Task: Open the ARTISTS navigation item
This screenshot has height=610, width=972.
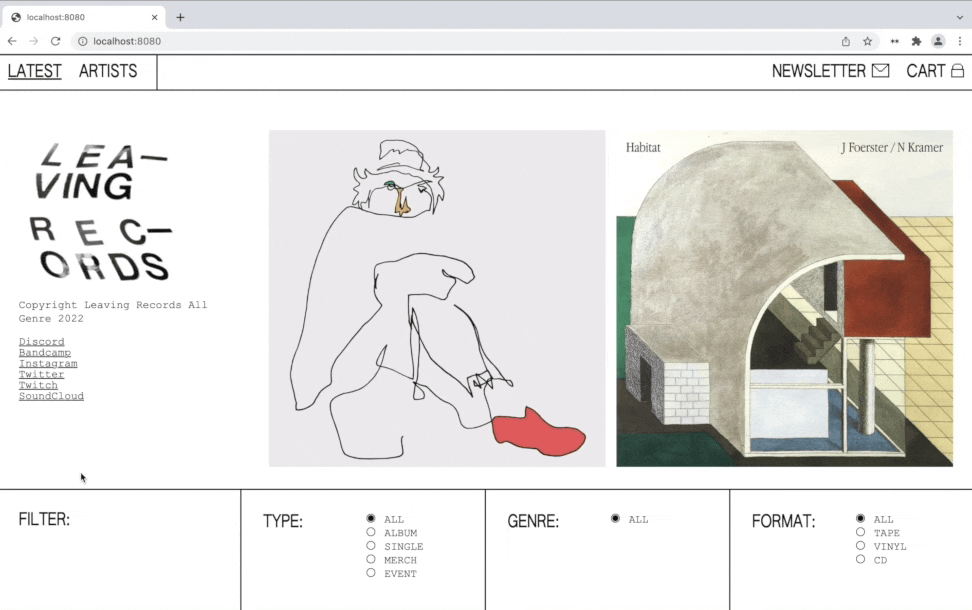Action: pyautogui.click(x=108, y=71)
